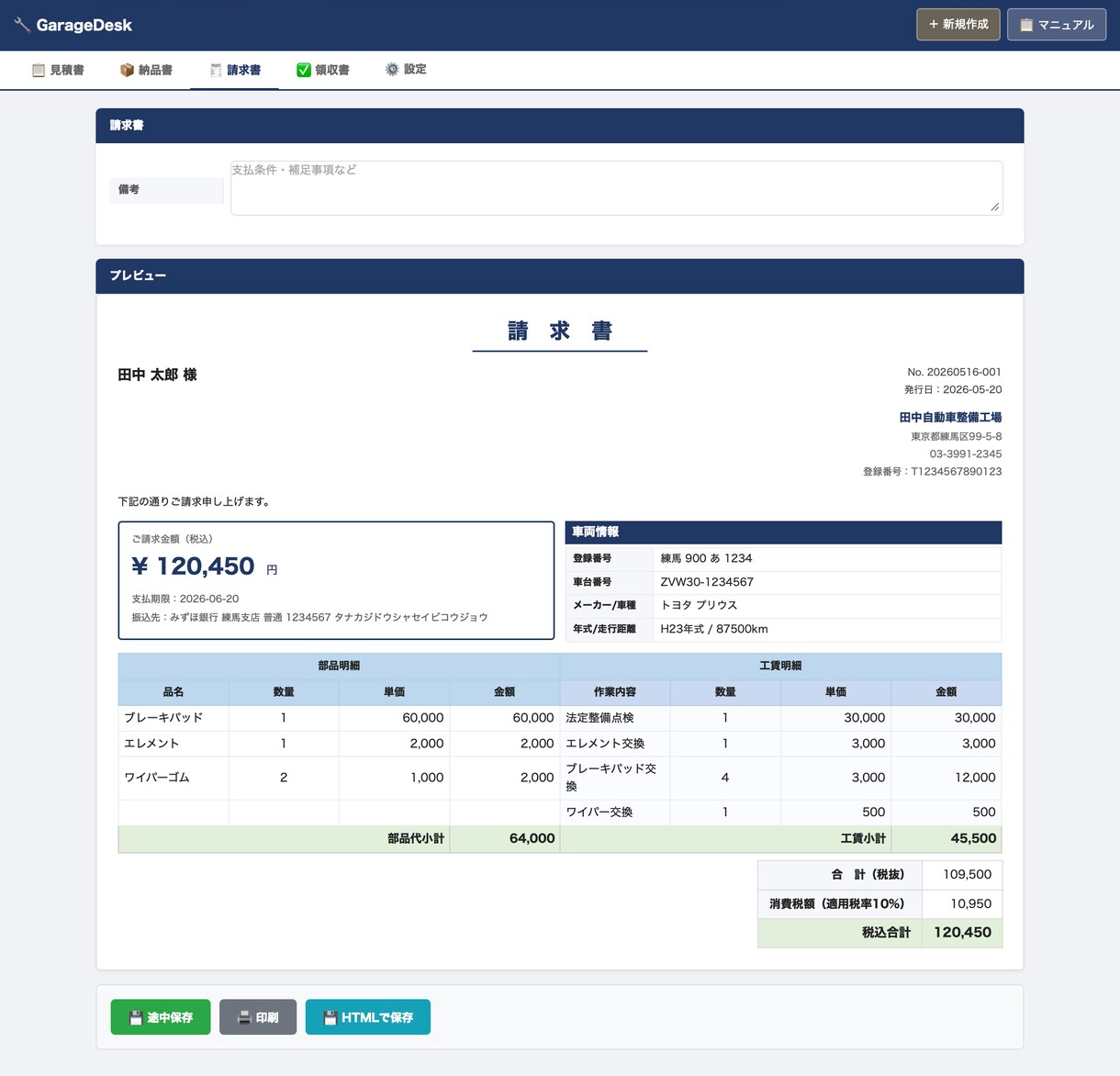Switch to the 納品書 tab
Viewport: 1120px width, 1076px height.
146,70
